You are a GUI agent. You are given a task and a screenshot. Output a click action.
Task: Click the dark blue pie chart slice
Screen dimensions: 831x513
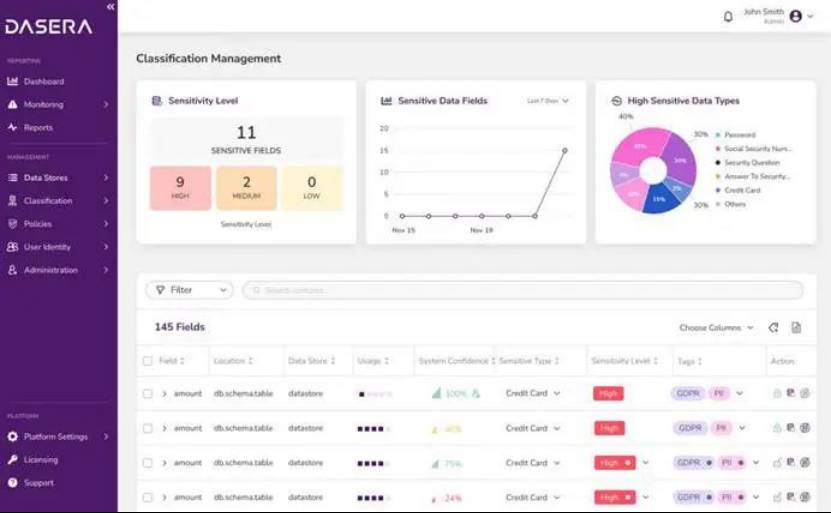point(659,198)
